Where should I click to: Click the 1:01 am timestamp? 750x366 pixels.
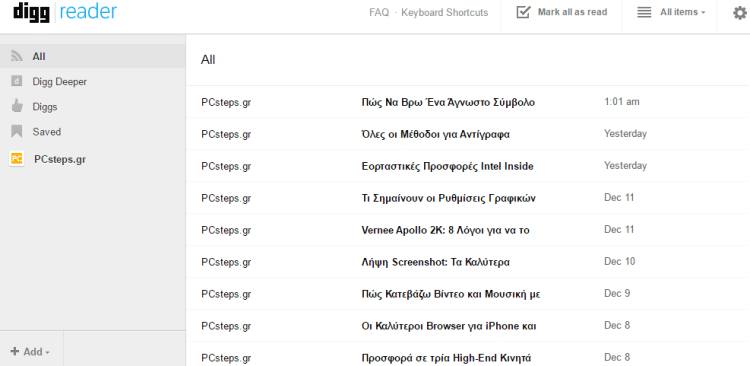[x=622, y=102]
